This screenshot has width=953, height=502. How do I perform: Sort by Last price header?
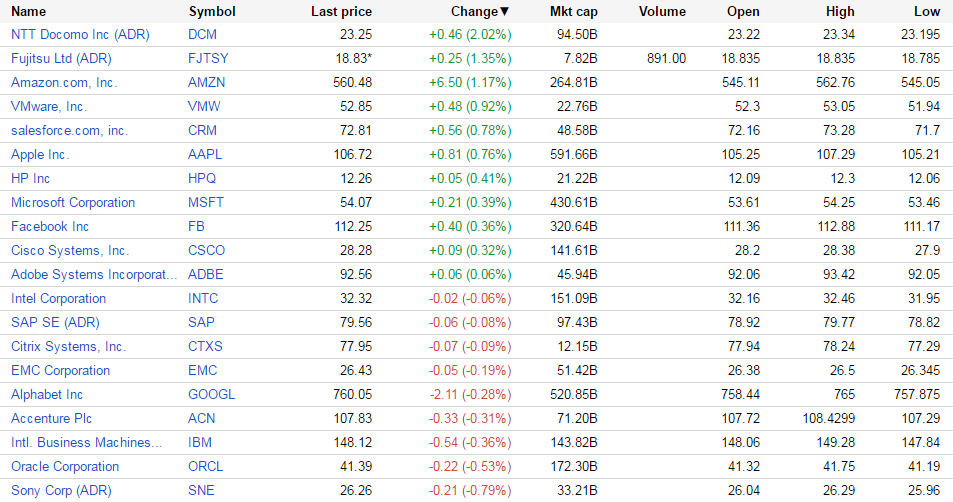[x=341, y=12]
